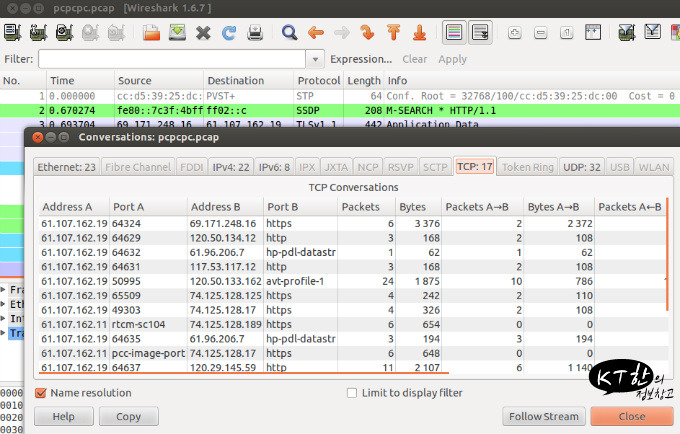Viewport: 680px width, 434px height.
Task: Select STP packet number 1 in main window
Action: [340, 96]
